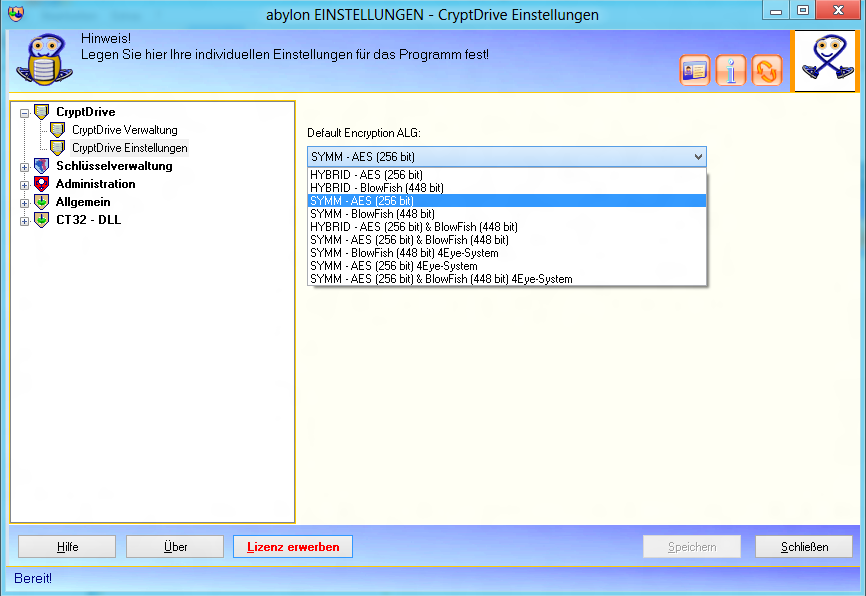Click the Allgemein green shield icon
This screenshot has width=866, height=596.
[41, 202]
